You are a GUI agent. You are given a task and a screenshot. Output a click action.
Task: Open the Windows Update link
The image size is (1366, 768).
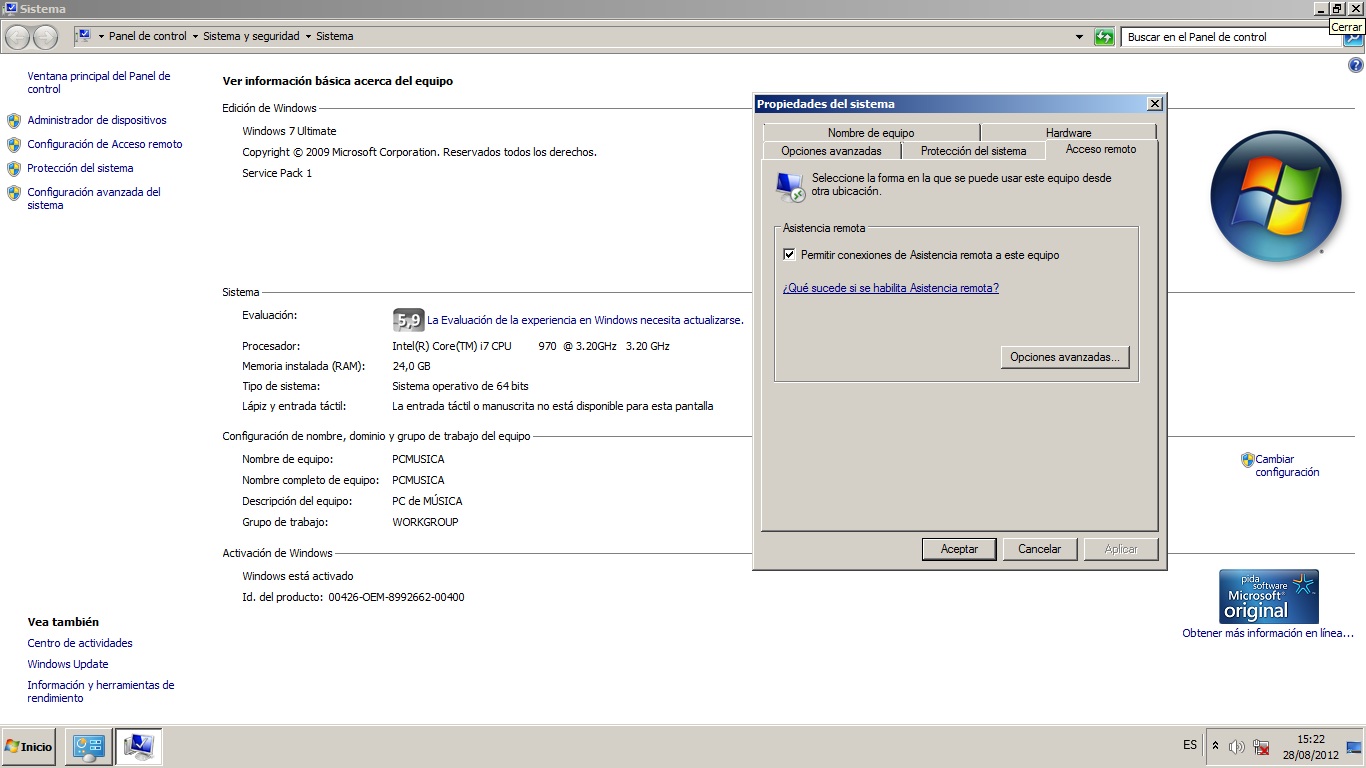[68, 664]
